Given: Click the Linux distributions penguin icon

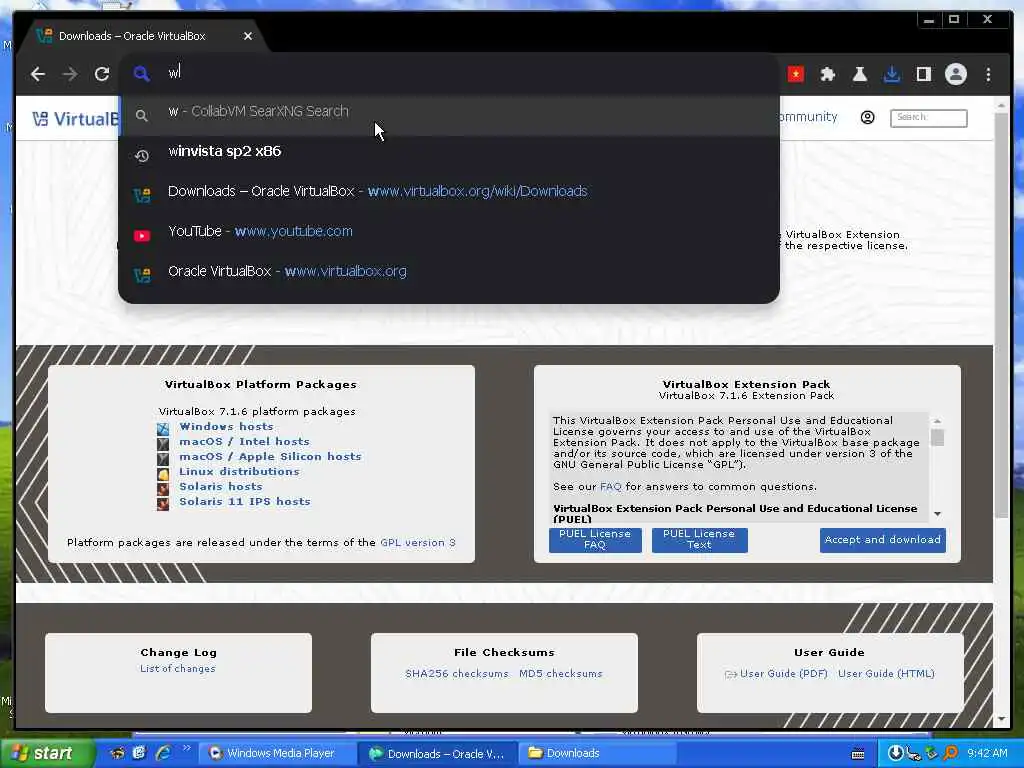Looking at the screenshot, I should pyautogui.click(x=163, y=473).
